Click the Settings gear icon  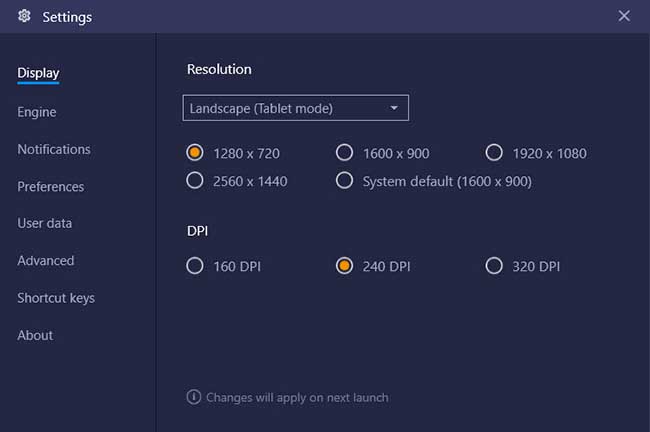coord(24,16)
